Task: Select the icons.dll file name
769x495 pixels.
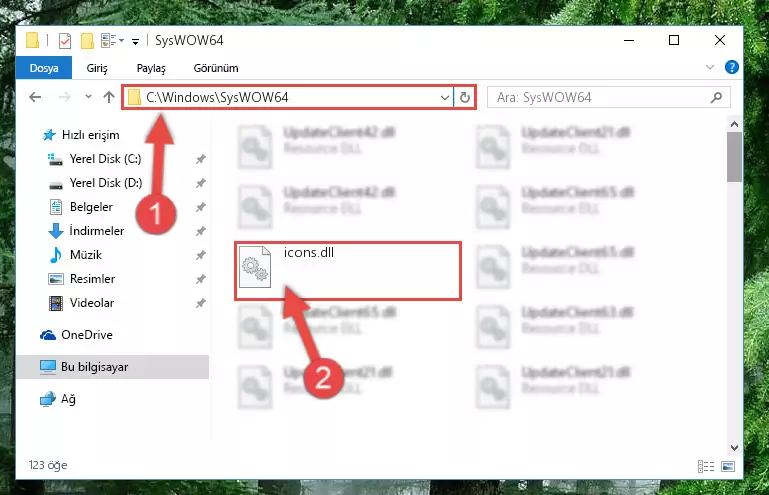Action: click(308, 253)
